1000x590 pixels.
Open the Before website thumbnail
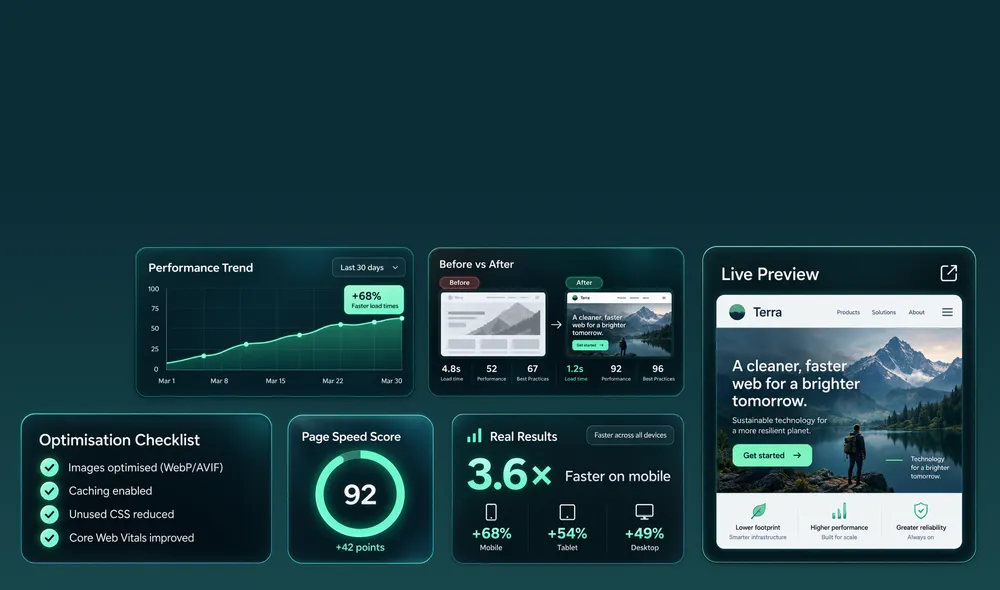click(493, 324)
